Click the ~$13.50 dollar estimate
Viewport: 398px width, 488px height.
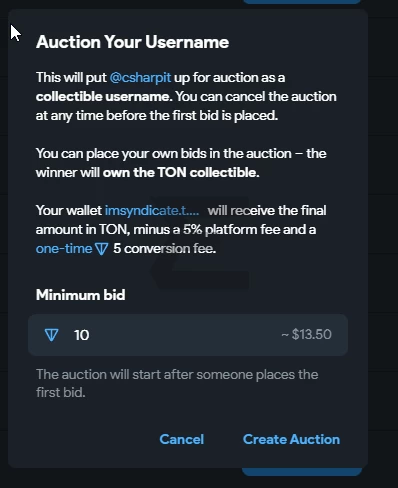coord(307,334)
